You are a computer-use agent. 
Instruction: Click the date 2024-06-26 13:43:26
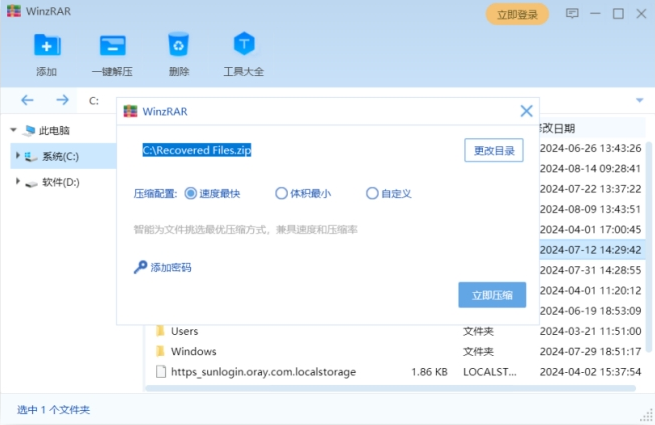pyautogui.click(x=590, y=148)
